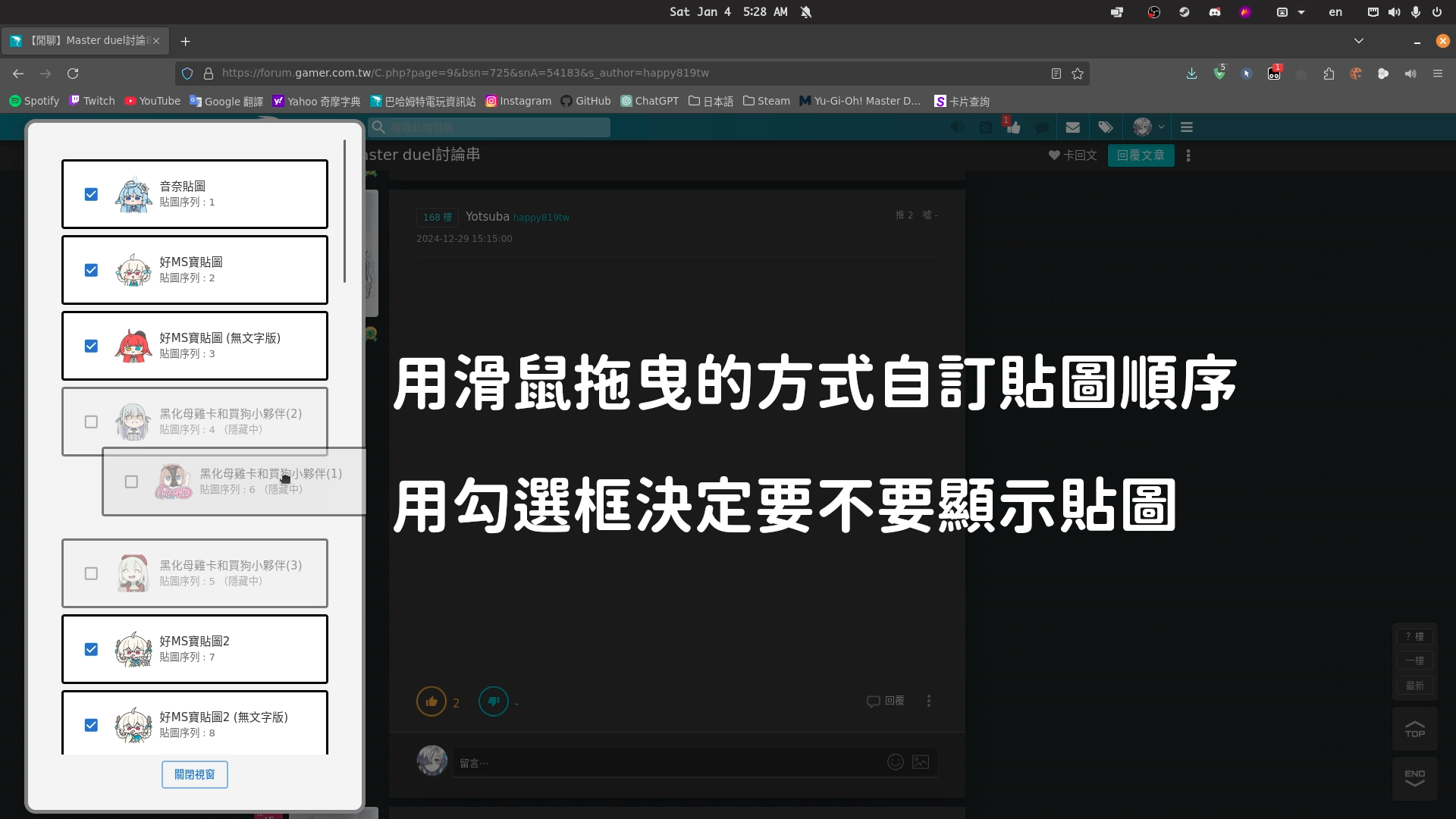Screen dimensions: 1456x819
Task: Open the mail inbox icon in forum header
Action: point(1072,127)
